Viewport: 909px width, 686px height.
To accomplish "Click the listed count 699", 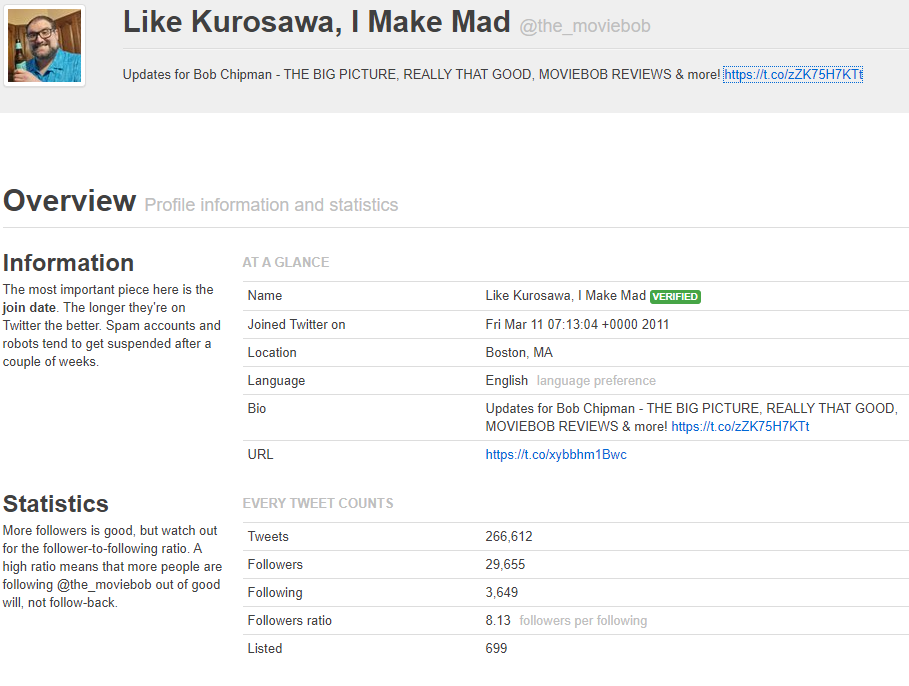I will (x=496, y=649).
